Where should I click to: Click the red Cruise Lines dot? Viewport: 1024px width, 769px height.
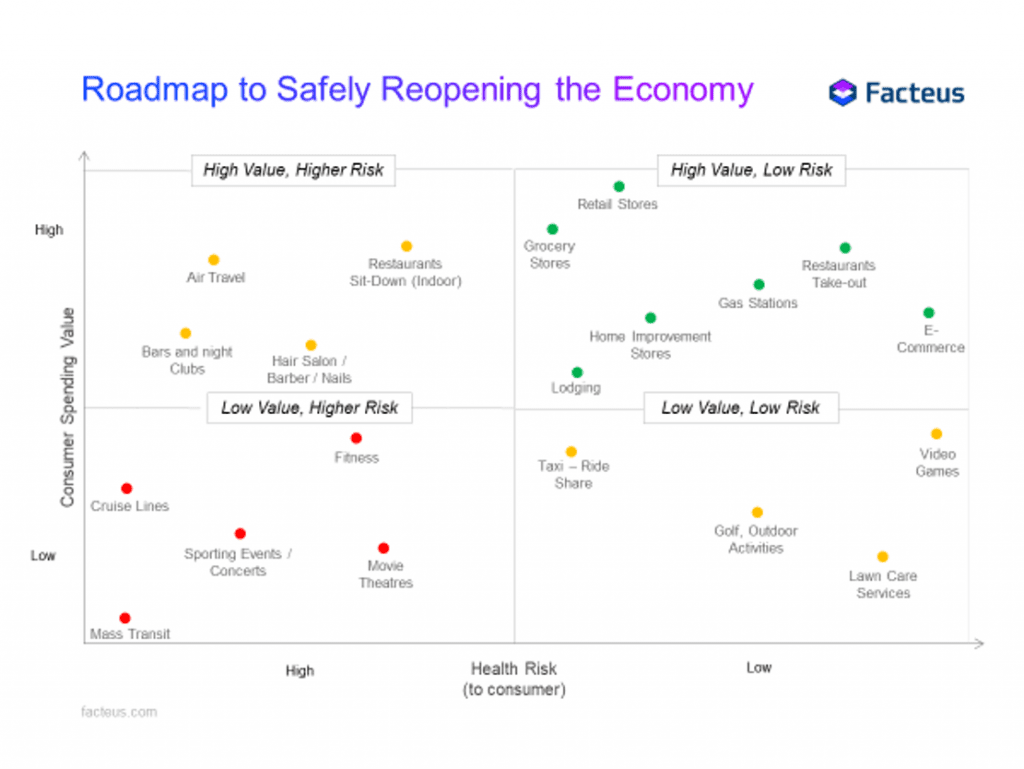pos(127,488)
